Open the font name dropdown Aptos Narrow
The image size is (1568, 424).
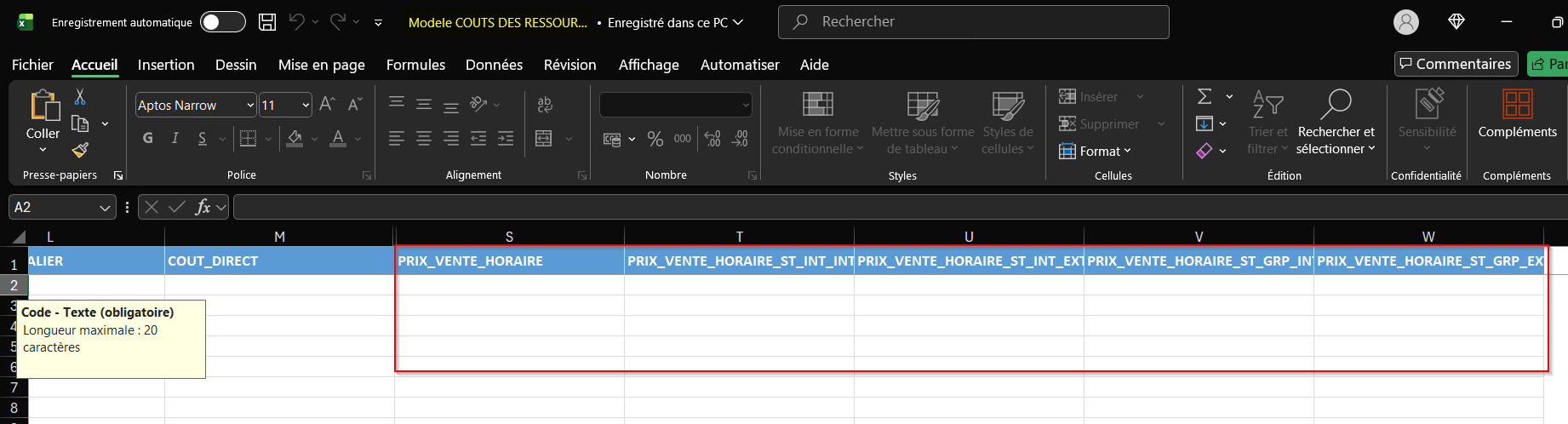pyautogui.click(x=250, y=105)
